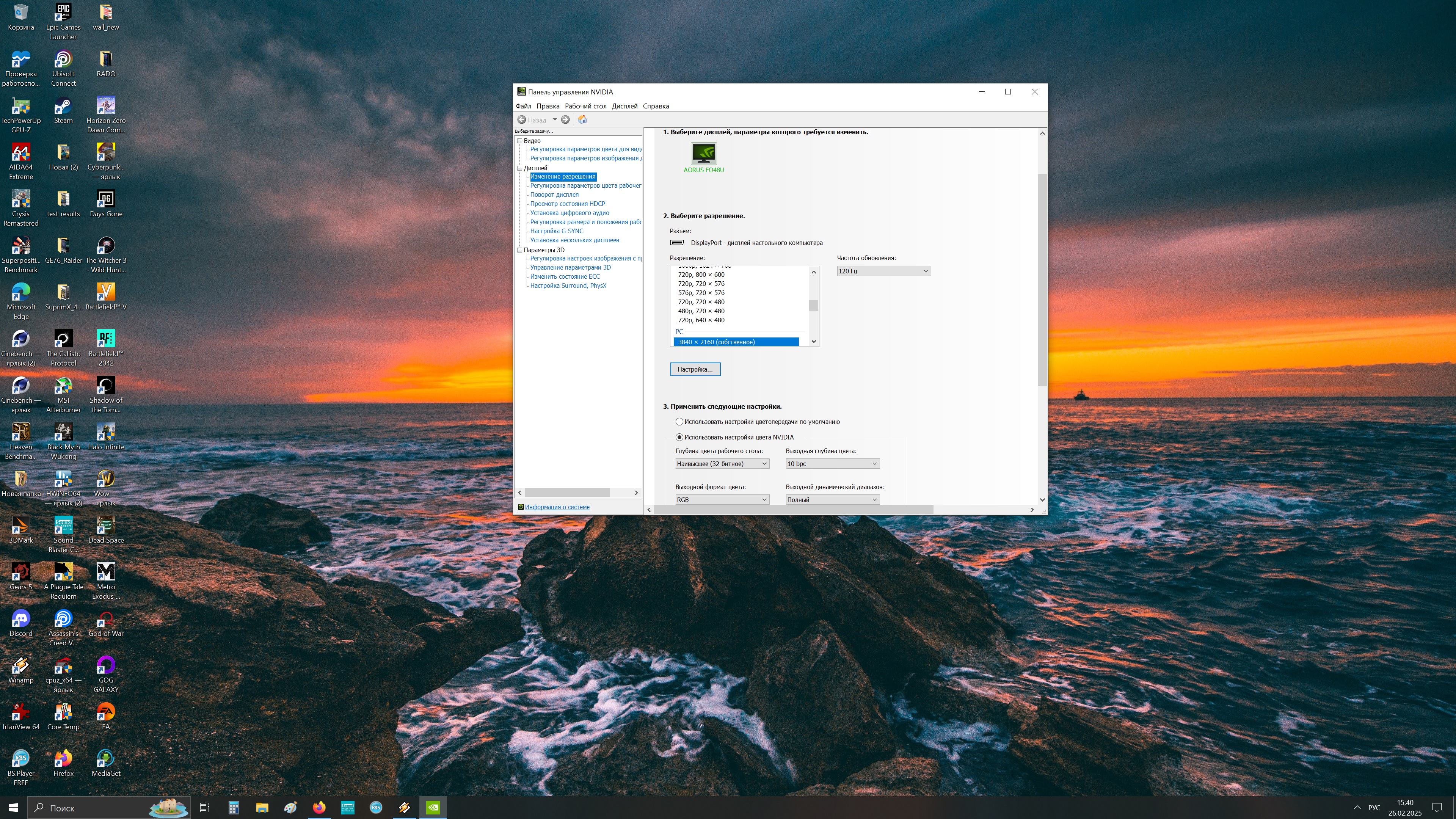Open Информация о системе link
The width and height of the screenshot is (1456, 819).
tap(557, 507)
